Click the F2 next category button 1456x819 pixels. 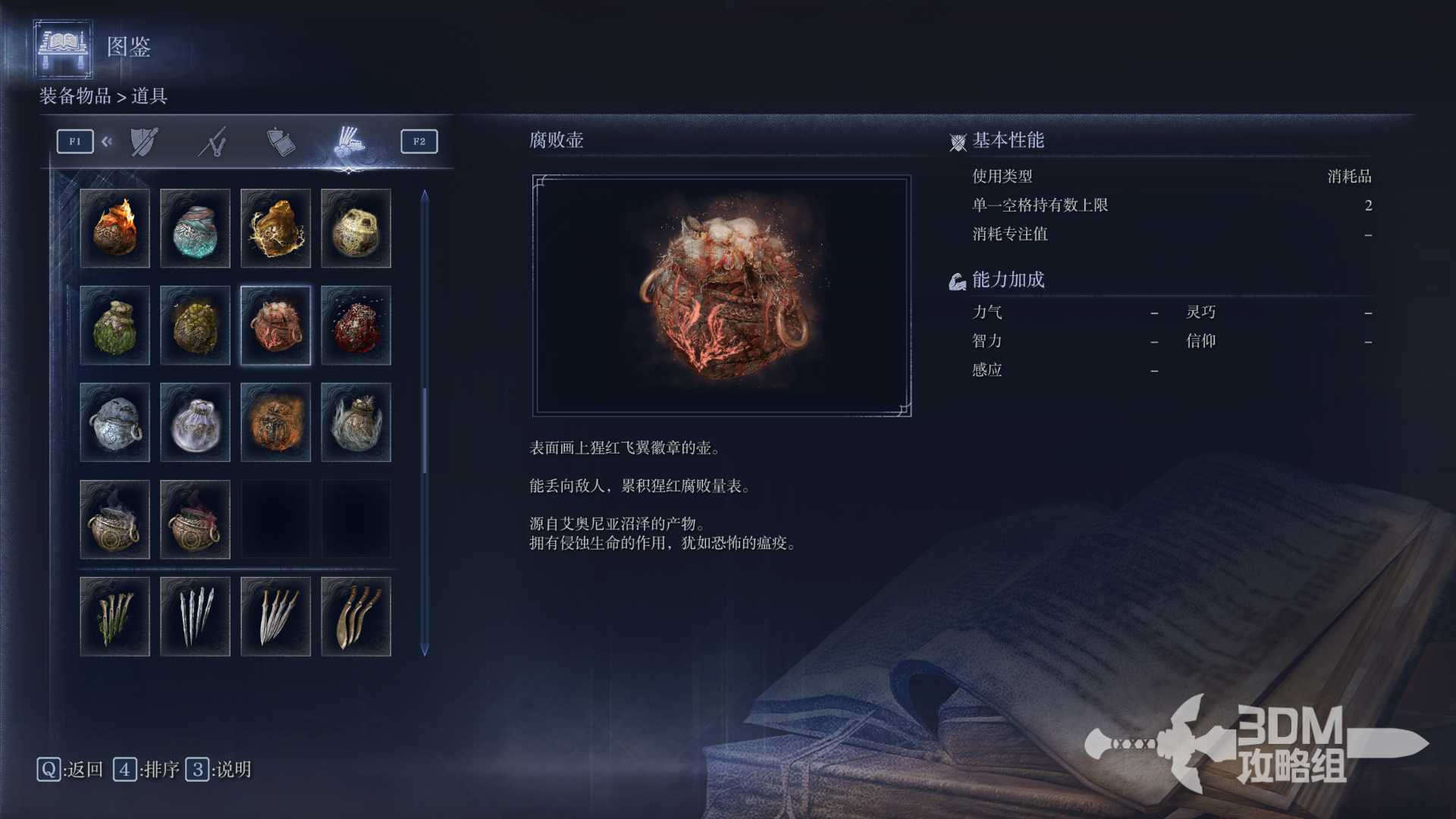tap(419, 141)
